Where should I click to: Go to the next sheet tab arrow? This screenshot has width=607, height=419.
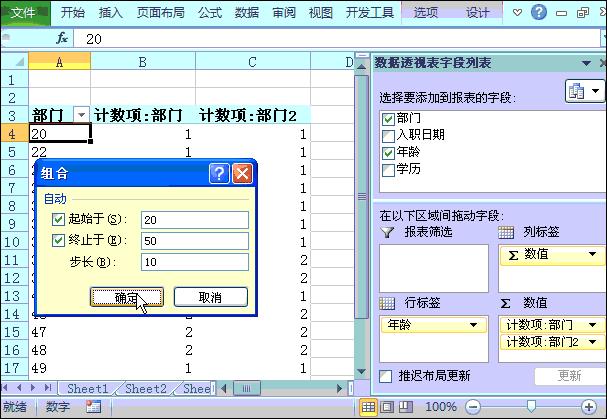click(x=33, y=388)
